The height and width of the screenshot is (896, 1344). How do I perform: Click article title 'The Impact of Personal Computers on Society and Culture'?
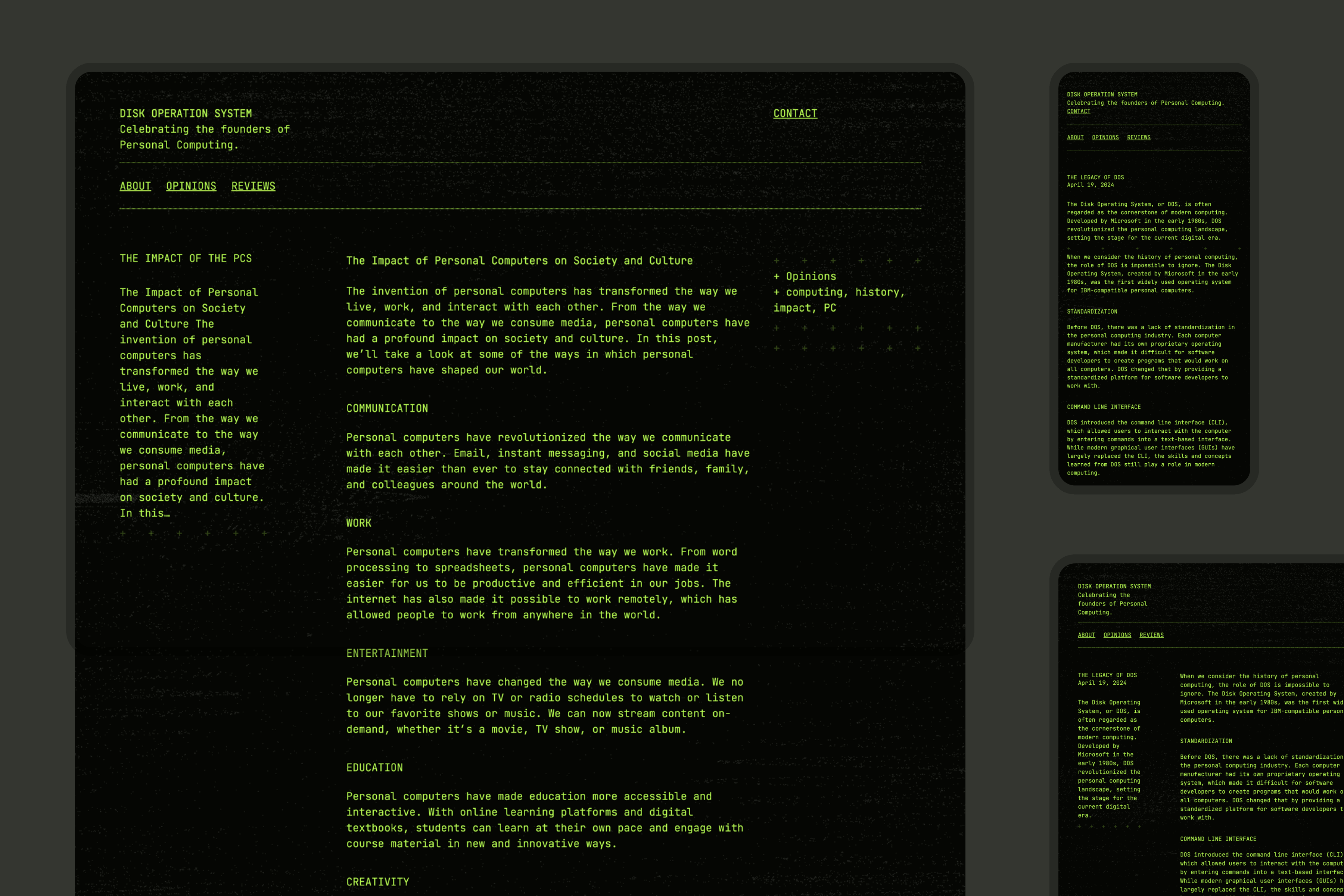519,261
